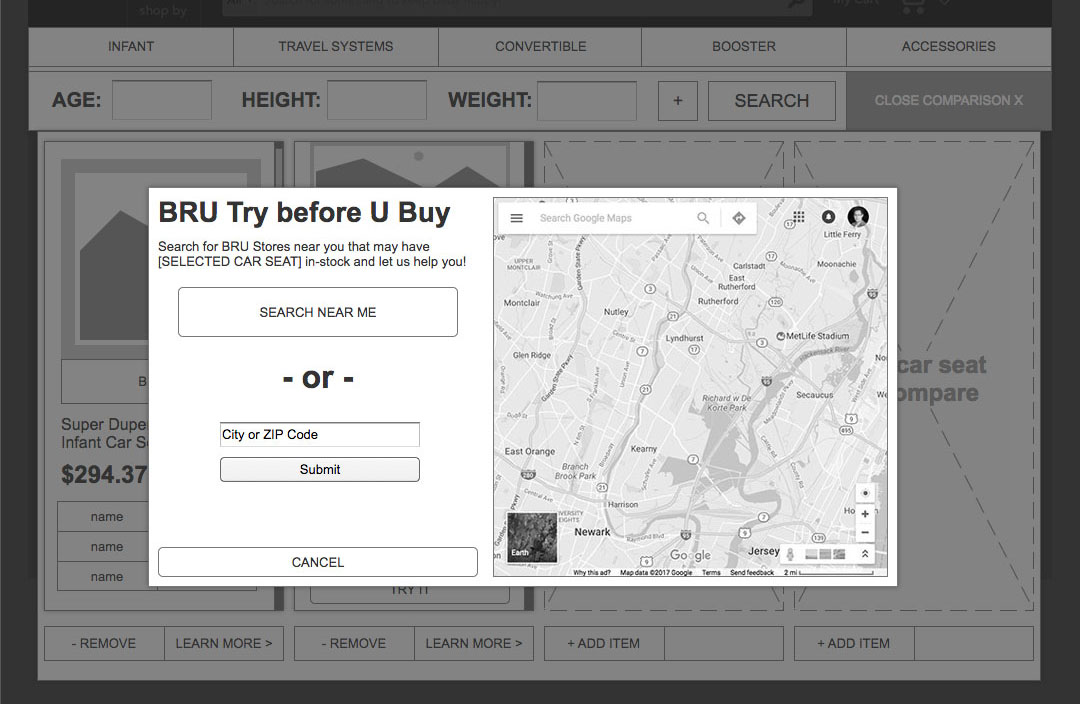Screen dimensions: 1080x704
Task: Select the Street View pegman icon
Action: click(x=790, y=554)
